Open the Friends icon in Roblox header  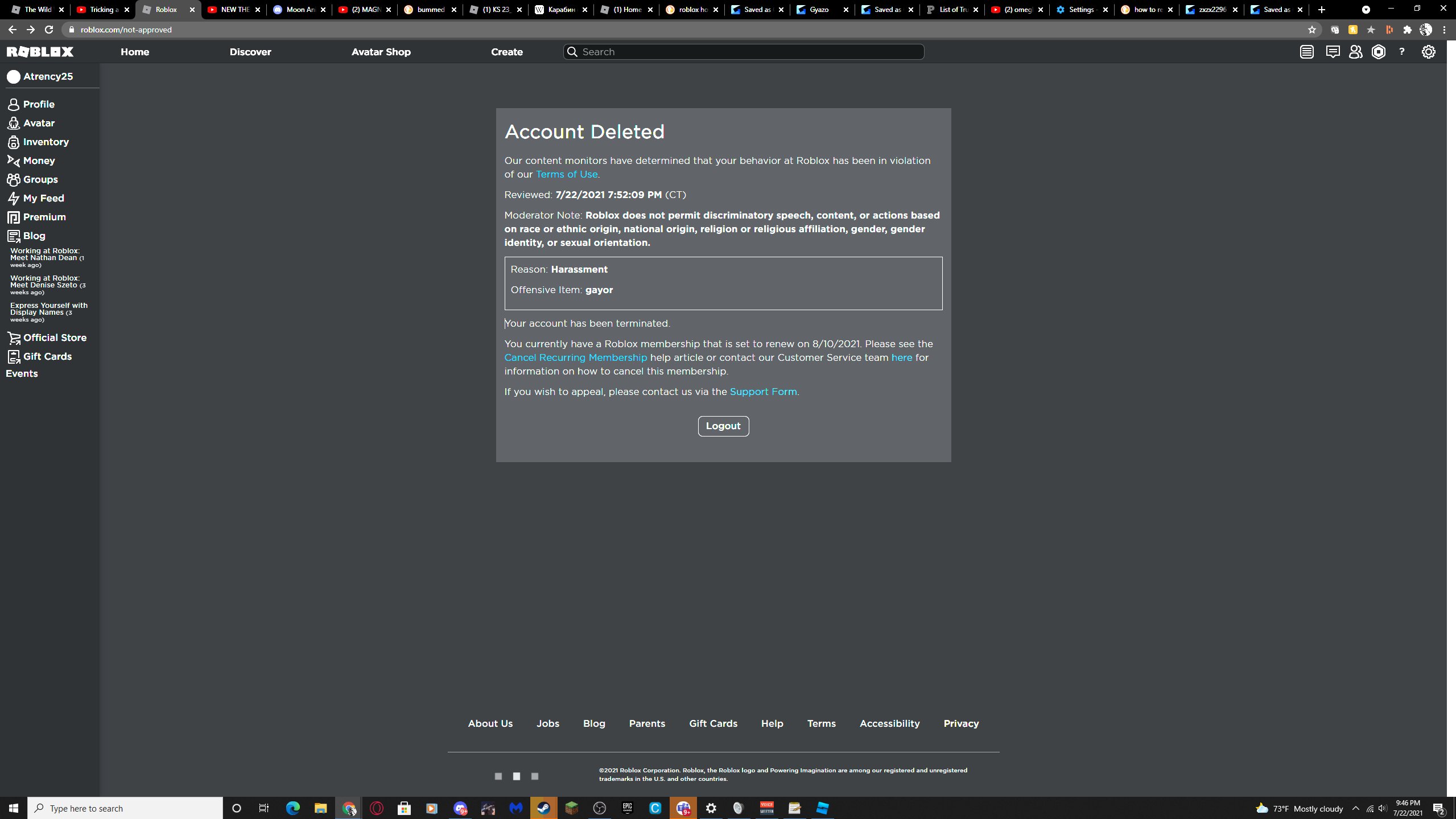click(x=1355, y=52)
